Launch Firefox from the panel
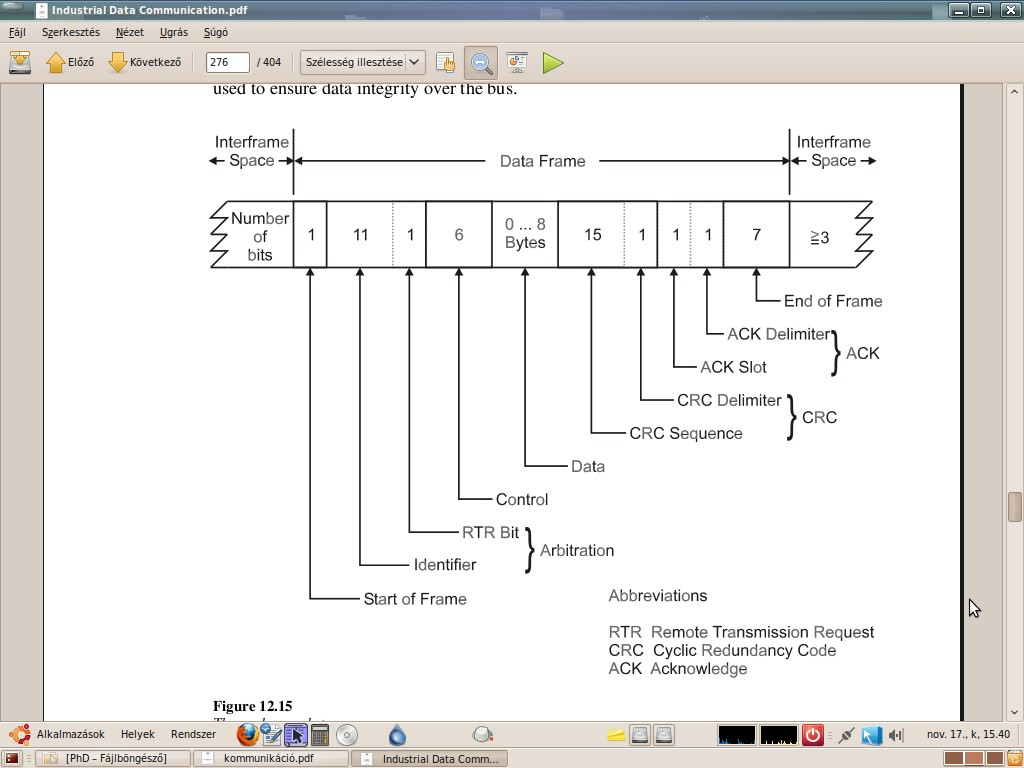Viewport: 1024px width, 768px height. pos(248,735)
